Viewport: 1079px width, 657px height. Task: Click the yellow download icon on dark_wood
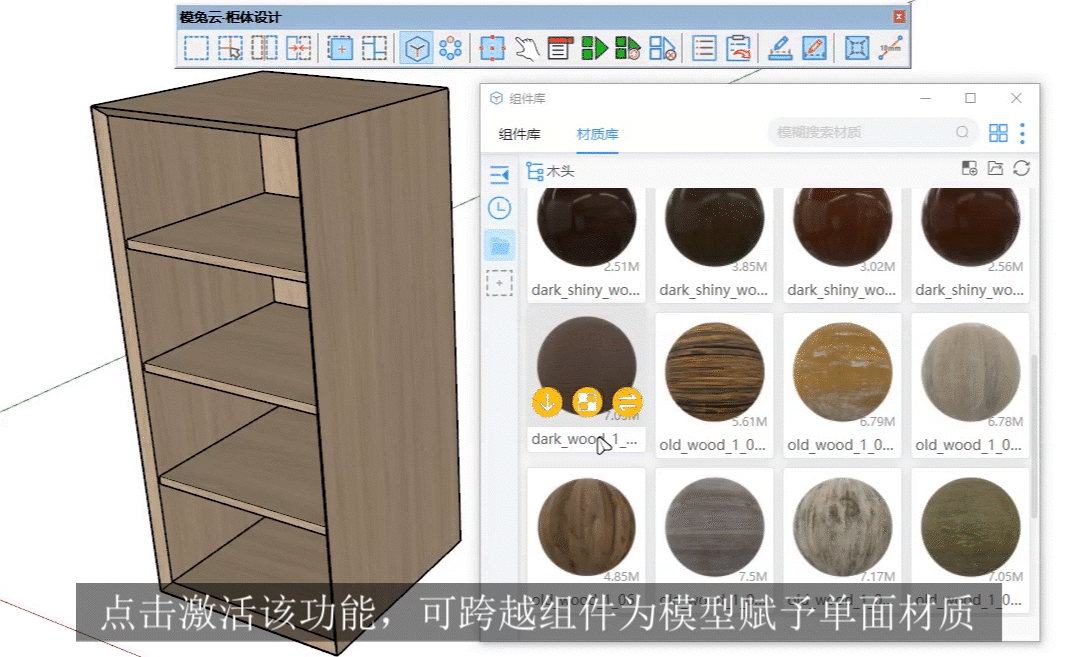(547, 402)
